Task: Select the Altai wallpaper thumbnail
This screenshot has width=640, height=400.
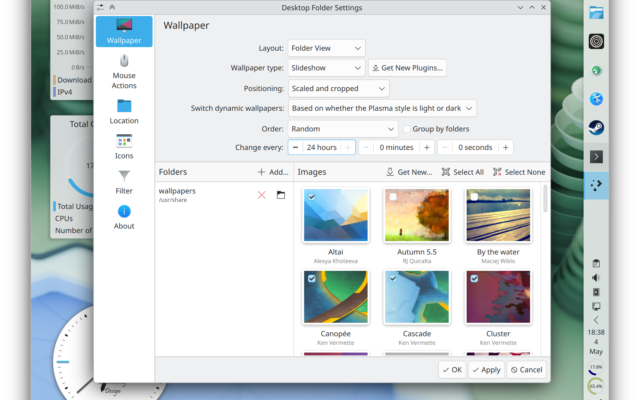Action: (336, 215)
